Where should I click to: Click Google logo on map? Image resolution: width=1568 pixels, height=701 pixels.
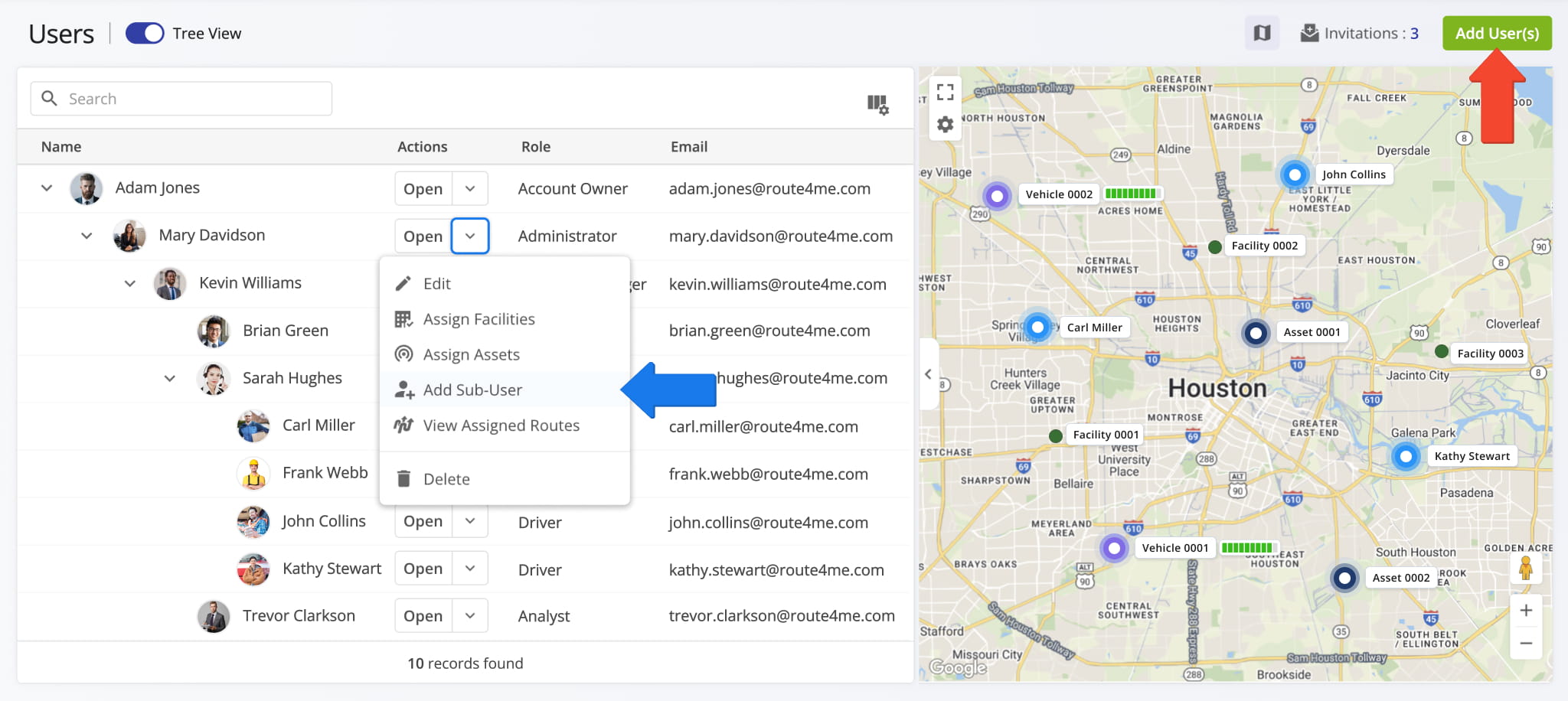pos(958,667)
